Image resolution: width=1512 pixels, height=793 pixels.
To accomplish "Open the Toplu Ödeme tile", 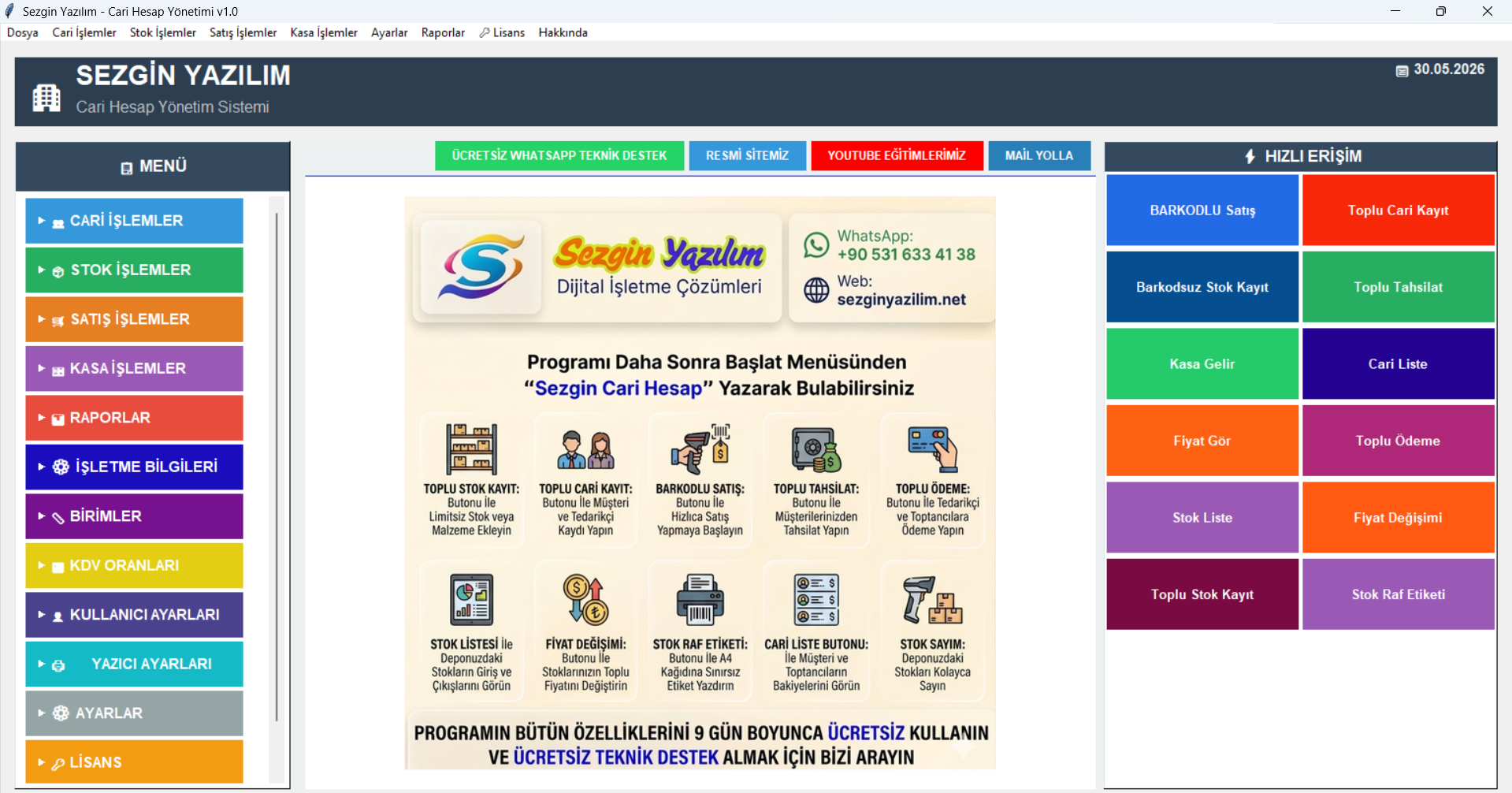I will coord(1399,441).
